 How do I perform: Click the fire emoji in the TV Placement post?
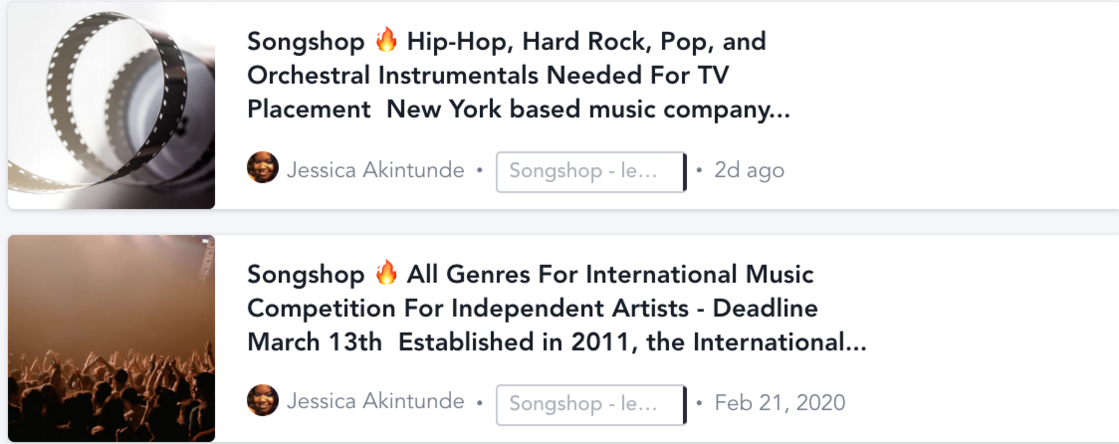pyautogui.click(x=386, y=42)
